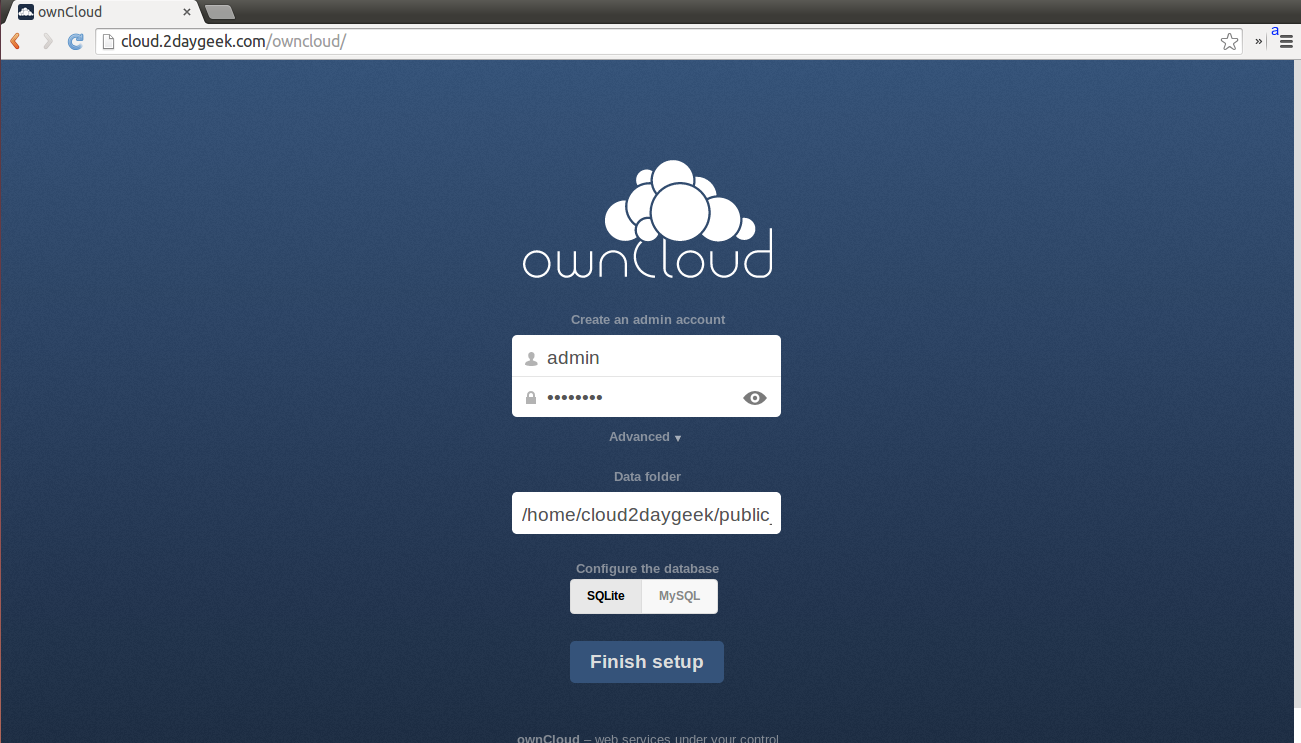Image resolution: width=1301 pixels, height=743 pixels.
Task: Click the "Create an admin account" heading
Action: pos(648,320)
